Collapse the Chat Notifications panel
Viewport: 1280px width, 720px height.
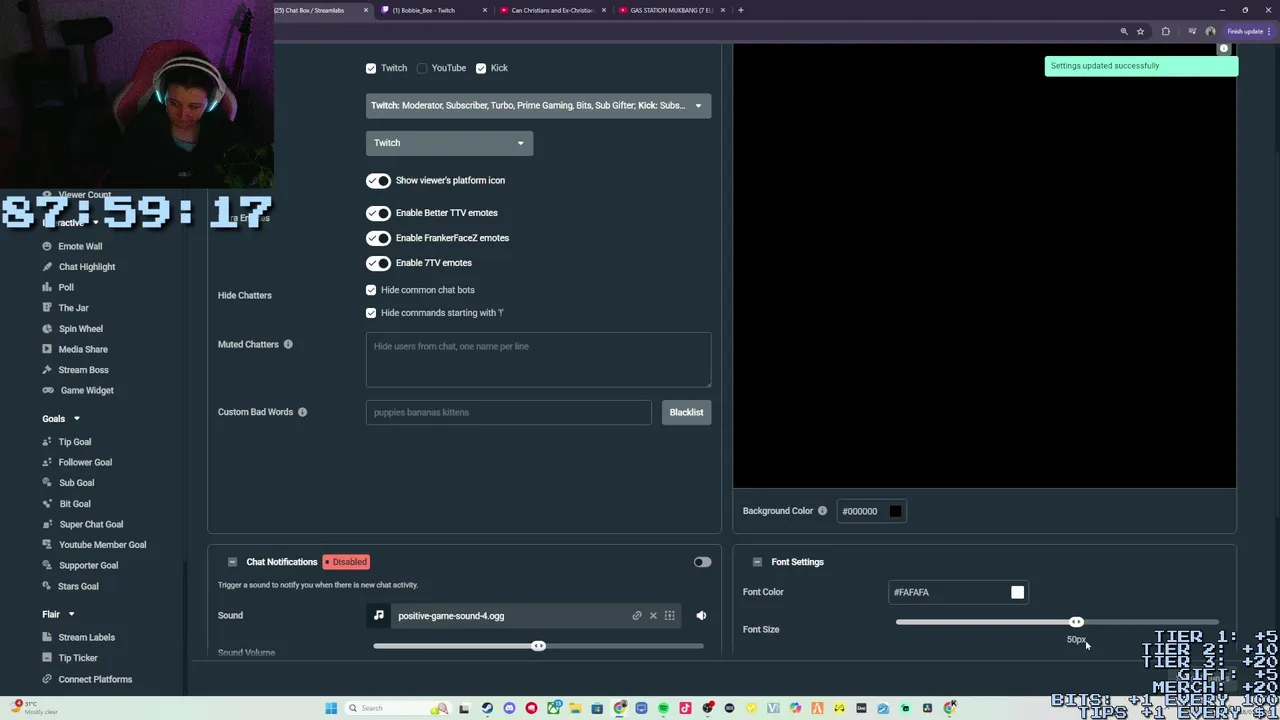tap(232, 562)
